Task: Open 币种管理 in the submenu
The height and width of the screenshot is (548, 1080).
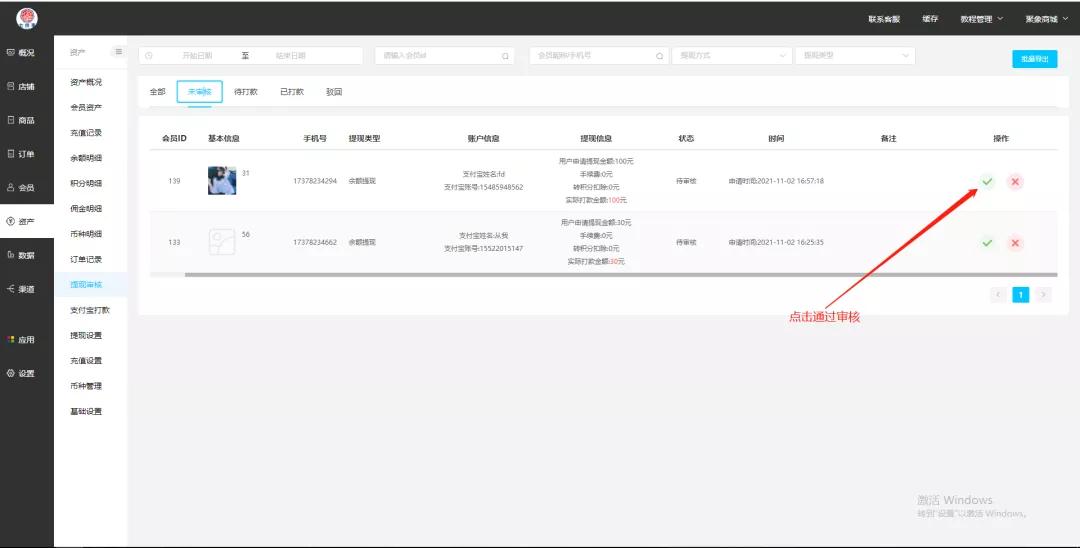Action: click(86, 386)
